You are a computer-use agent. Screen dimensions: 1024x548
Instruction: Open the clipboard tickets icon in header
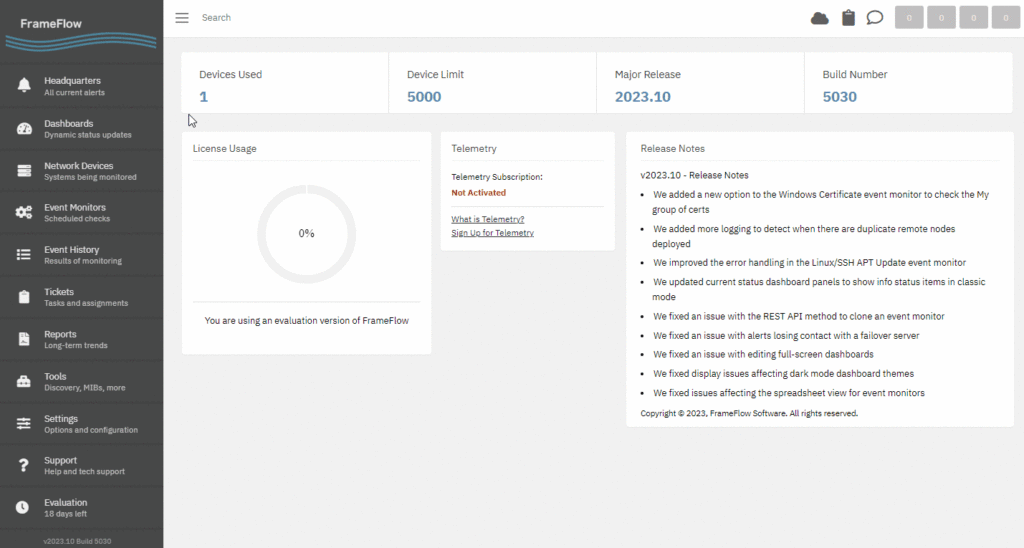[848, 18]
